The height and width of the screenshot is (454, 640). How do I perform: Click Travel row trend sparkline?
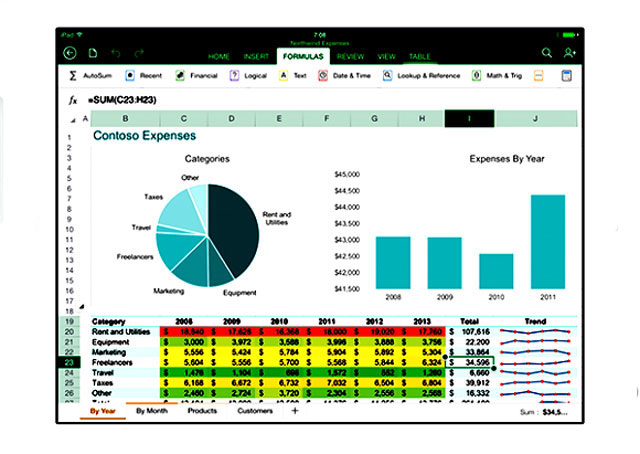tap(535, 372)
